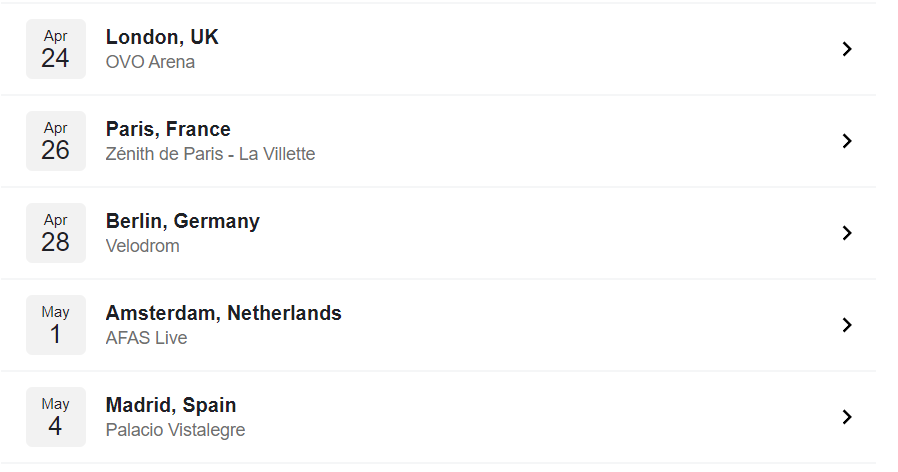
Task: Open Amsterdam, Netherlands event via chevron arrow
Action: pyautogui.click(x=847, y=325)
